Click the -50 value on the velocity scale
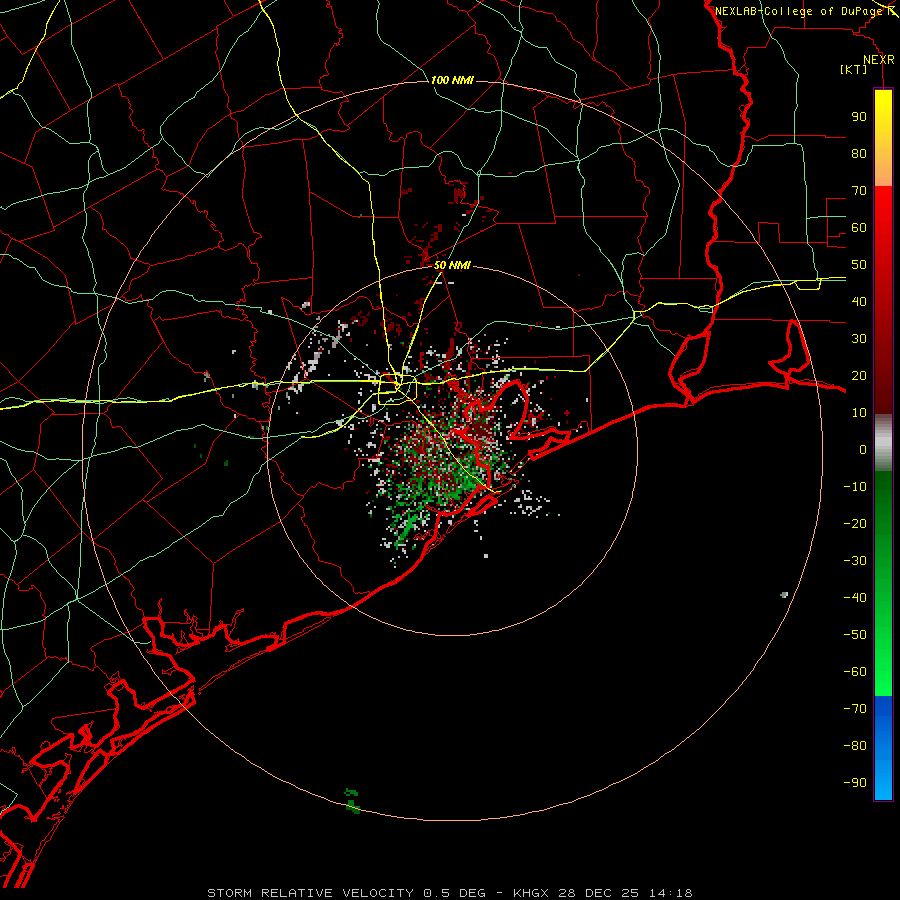Viewport: 900px width, 900px height. pos(855,635)
